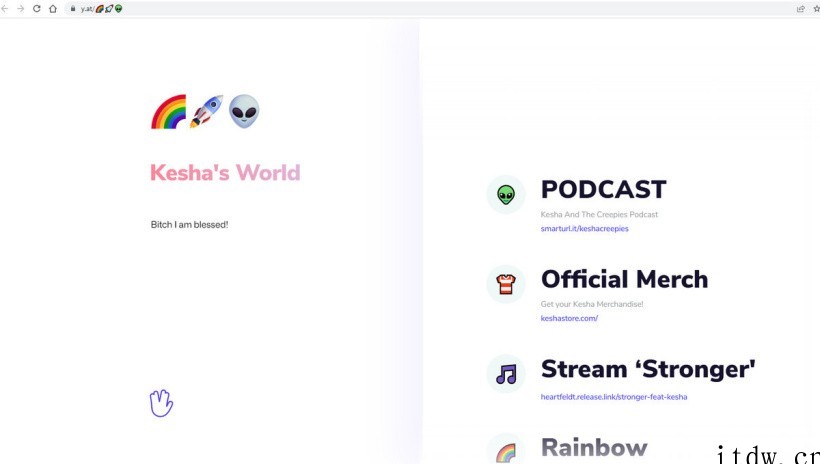Click the large rocket emoji
Viewport: 820px width, 464px height.
tap(207, 111)
